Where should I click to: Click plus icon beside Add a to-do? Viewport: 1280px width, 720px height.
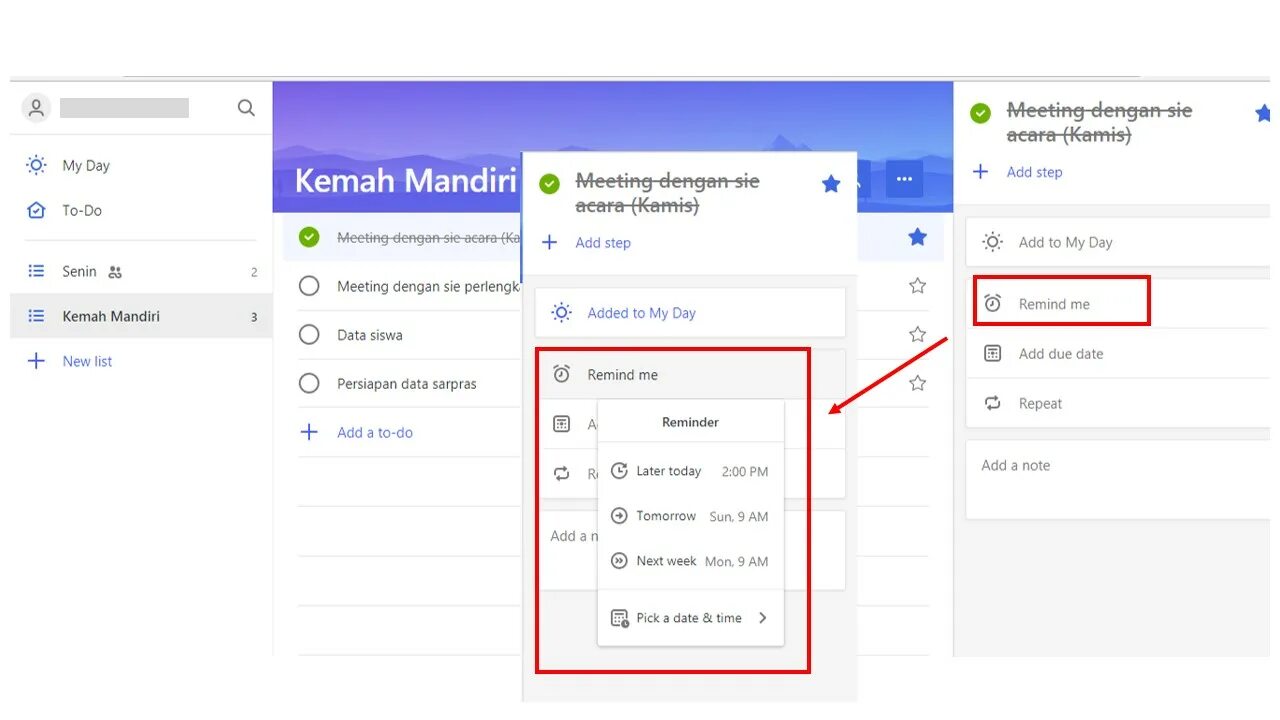point(309,432)
